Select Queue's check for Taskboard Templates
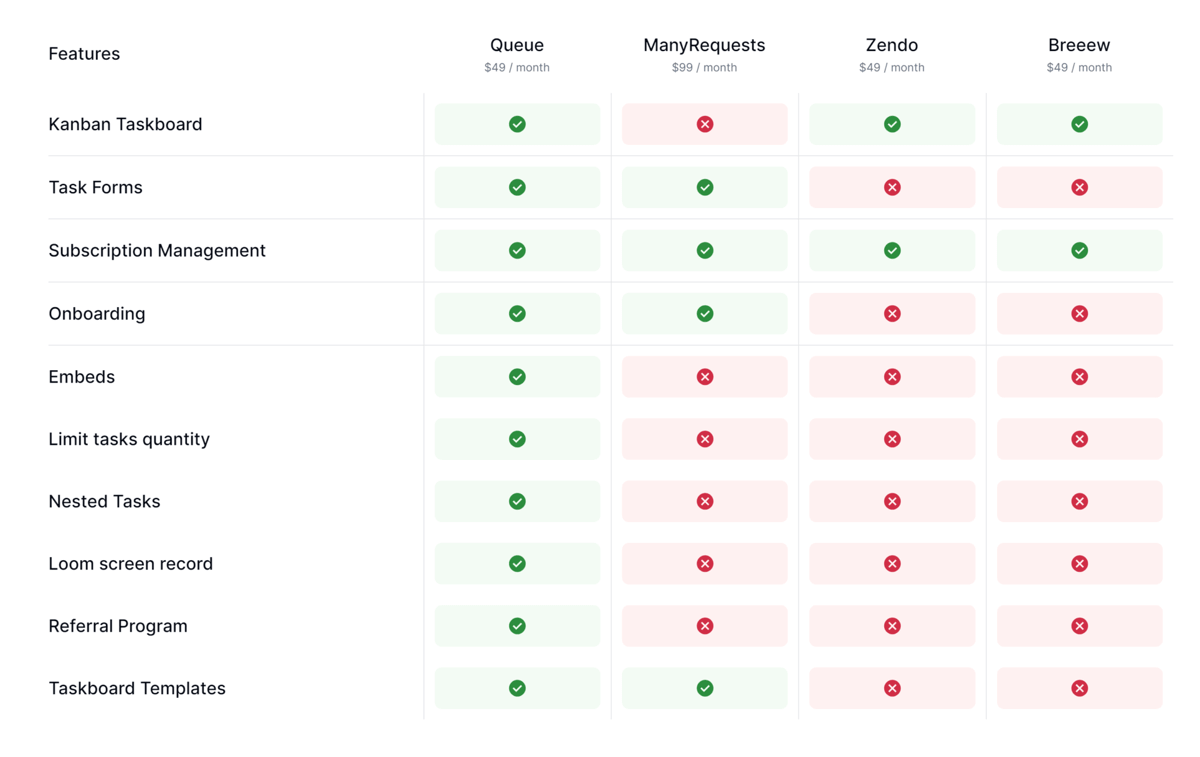The width and height of the screenshot is (1200, 757). [x=517, y=688]
